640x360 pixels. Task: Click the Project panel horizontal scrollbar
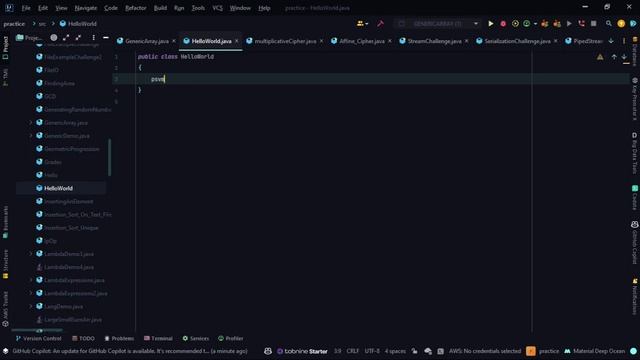[x=37, y=330]
